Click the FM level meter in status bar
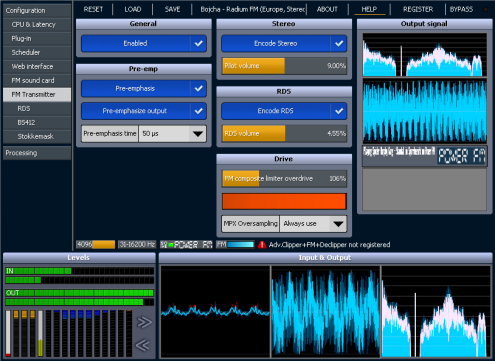This screenshot has height=361, width=495. (235, 245)
